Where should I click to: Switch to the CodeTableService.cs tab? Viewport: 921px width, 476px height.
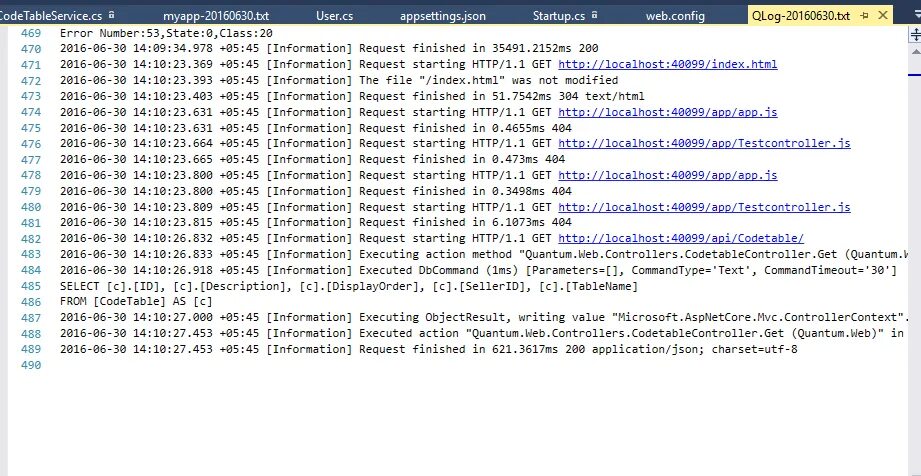[x=50, y=16]
